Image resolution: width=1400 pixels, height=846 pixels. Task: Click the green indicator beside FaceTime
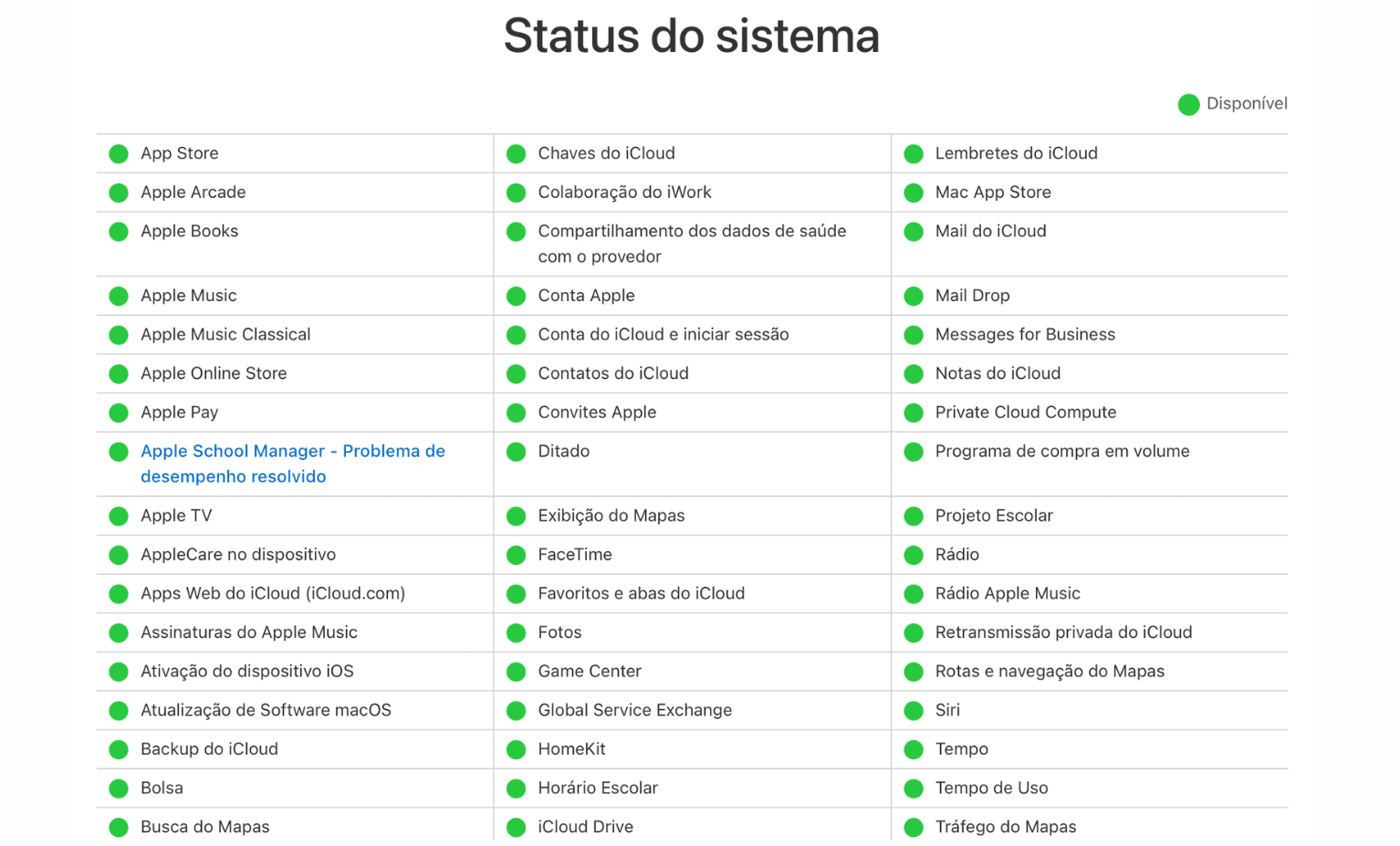click(516, 555)
